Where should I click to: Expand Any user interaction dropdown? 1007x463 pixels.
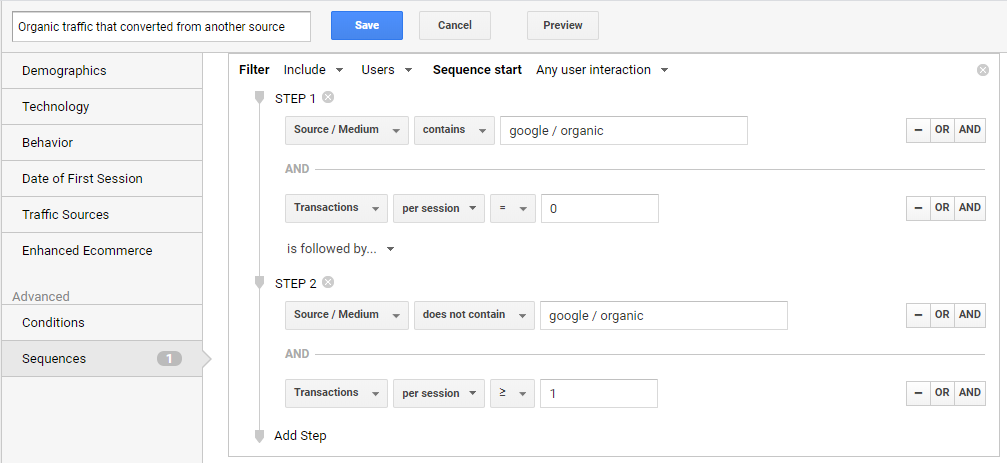tap(602, 70)
